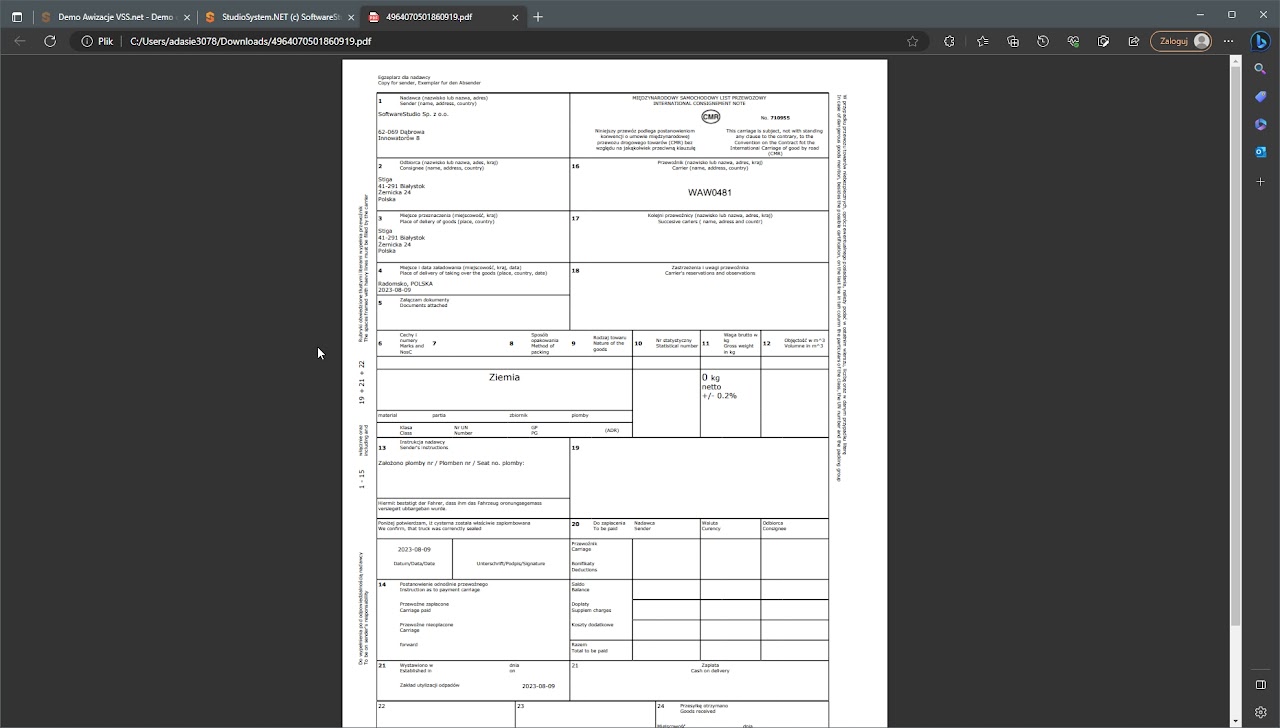Image resolution: width=1280 pixels, height=728 pixels.
Task: Click the Share icon in toolbar
Action: click(x=1133, y=41)
